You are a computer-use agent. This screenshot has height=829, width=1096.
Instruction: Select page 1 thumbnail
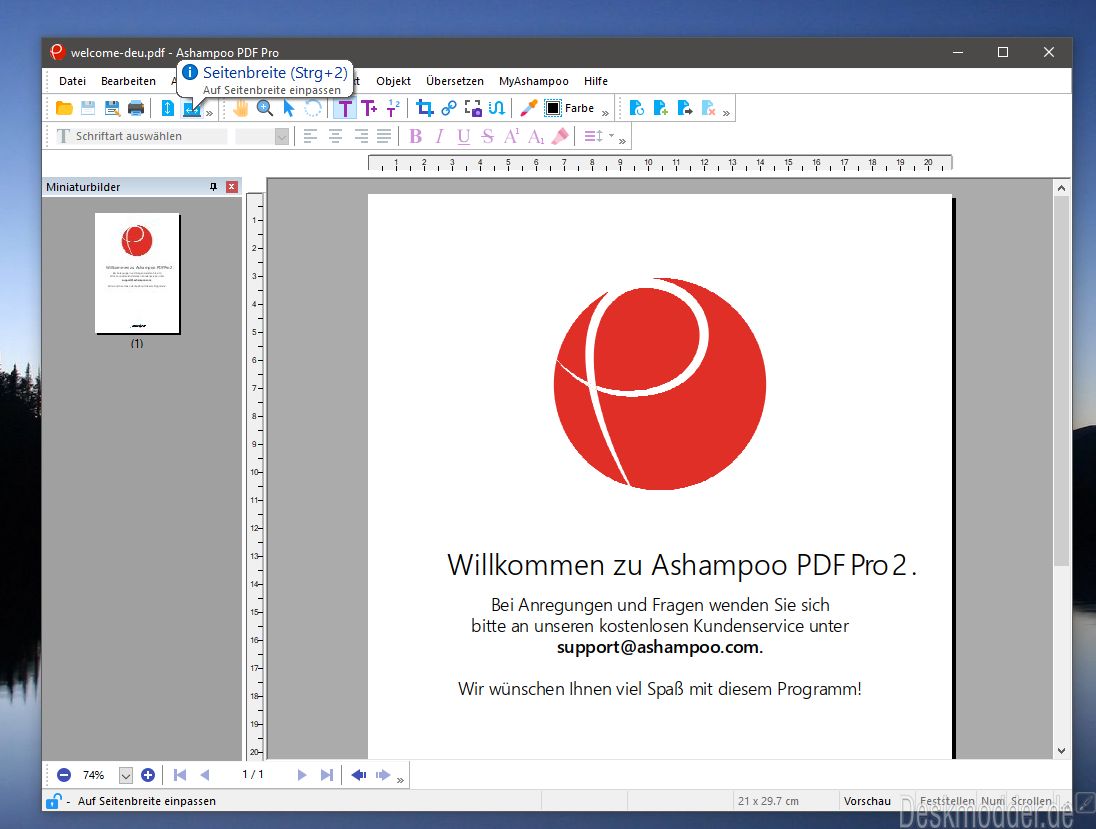point(137,273)
